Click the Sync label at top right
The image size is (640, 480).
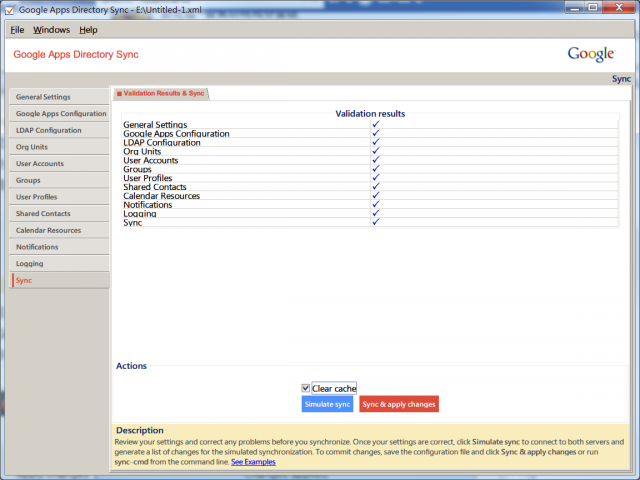point(621,79)
